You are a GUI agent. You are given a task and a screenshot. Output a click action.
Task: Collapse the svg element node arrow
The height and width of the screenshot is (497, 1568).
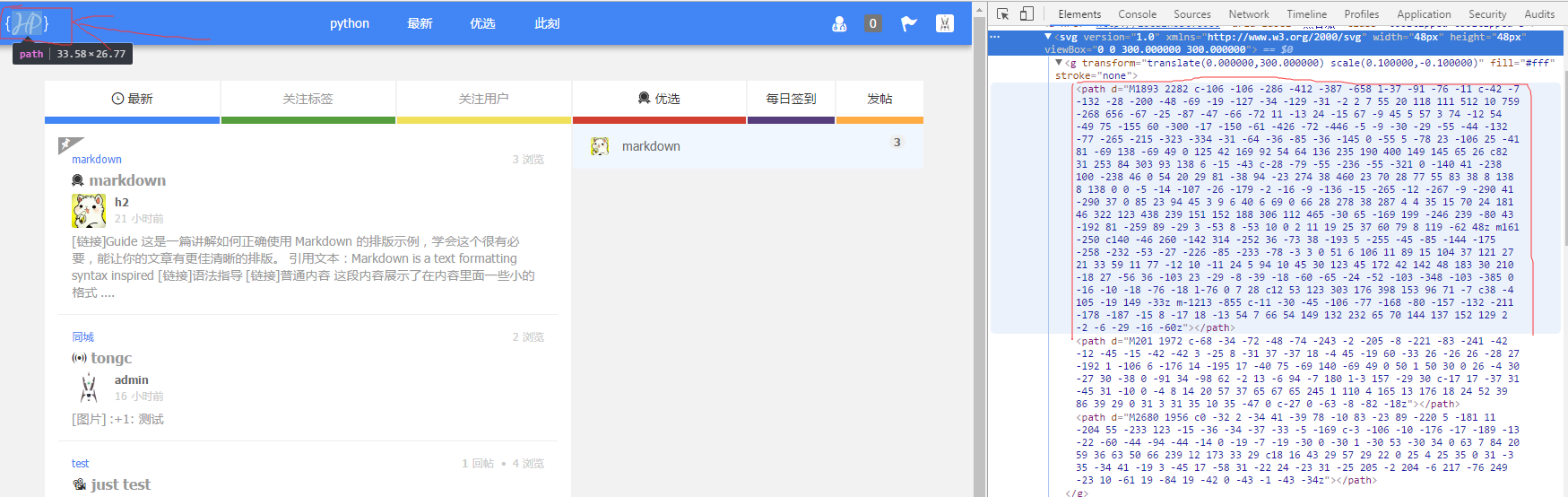tap(1048, 37)
